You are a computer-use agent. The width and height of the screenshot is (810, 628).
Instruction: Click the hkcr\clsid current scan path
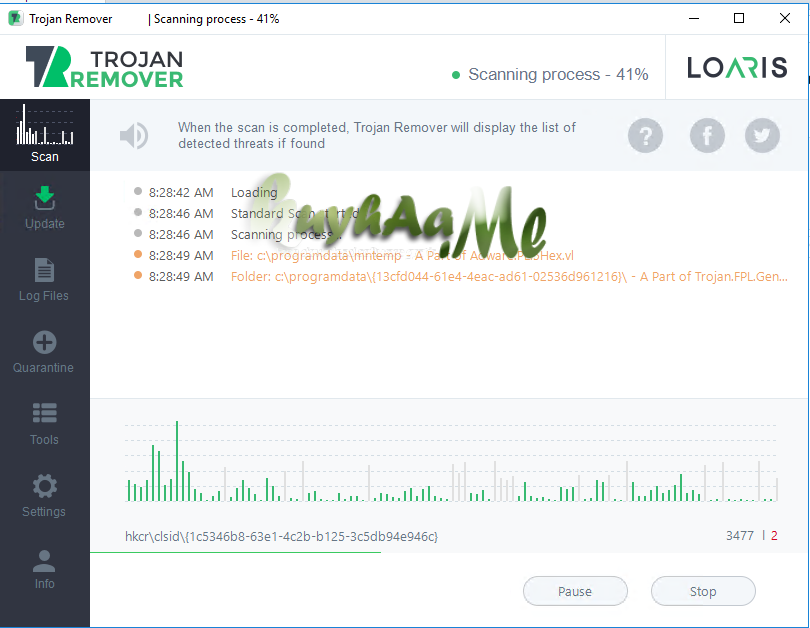282,536
